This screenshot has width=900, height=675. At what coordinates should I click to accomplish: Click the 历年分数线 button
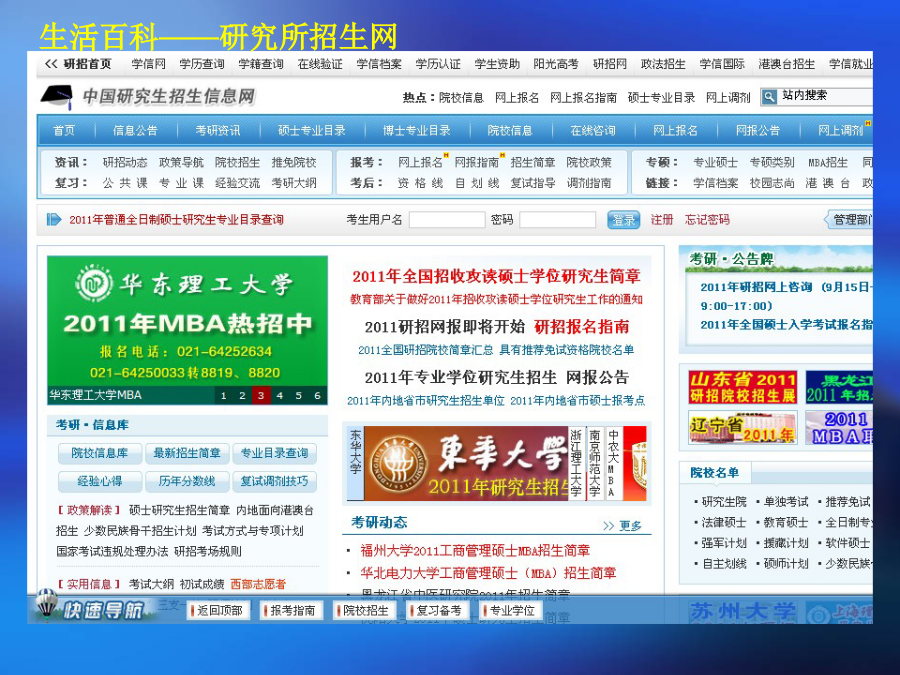(187, 482)
